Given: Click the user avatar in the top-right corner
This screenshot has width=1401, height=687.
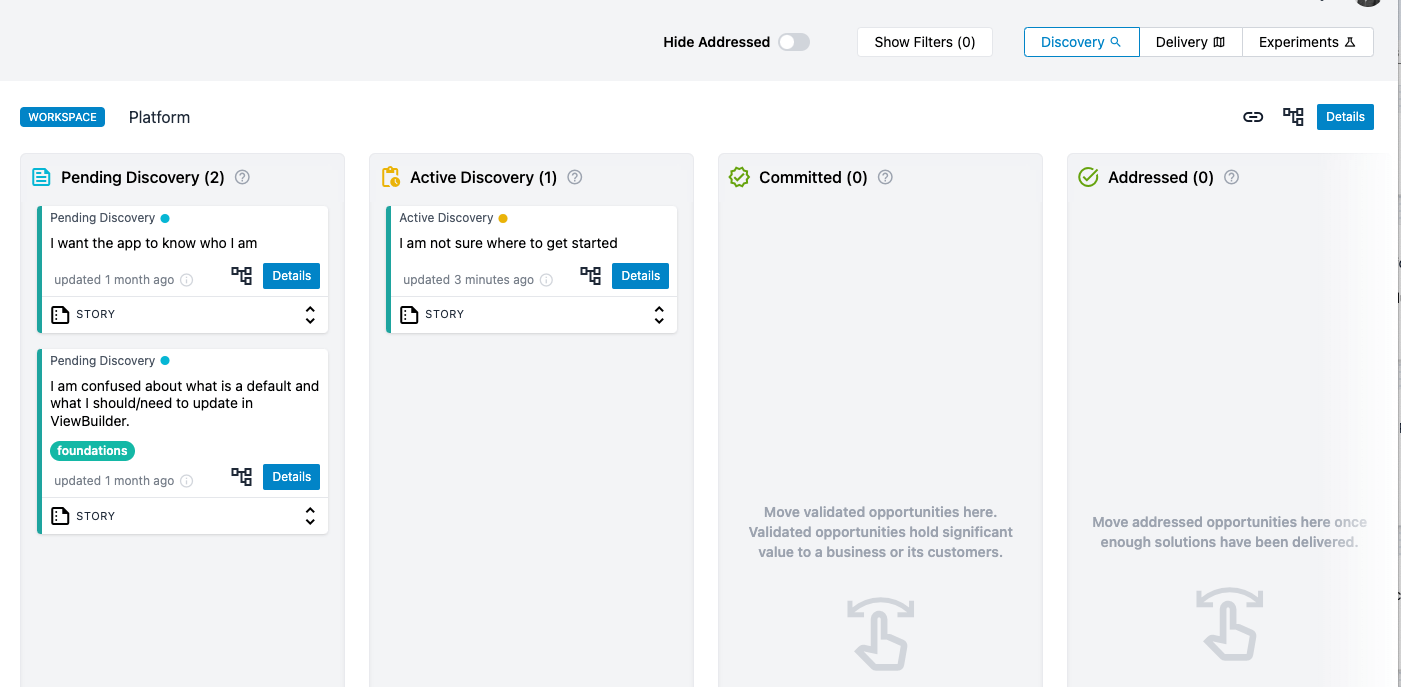Looking at the screenshot, I should pyautogui.click(x=1367, y=3).
